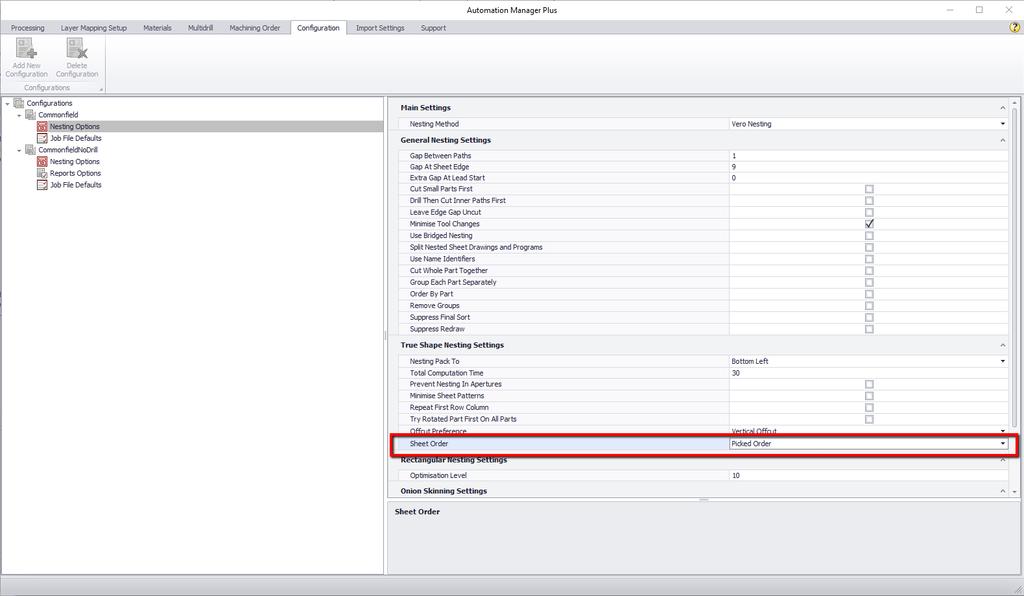
Task: Open the help question mark icon
Action: pyautogui.click(x=1014, y=27)
